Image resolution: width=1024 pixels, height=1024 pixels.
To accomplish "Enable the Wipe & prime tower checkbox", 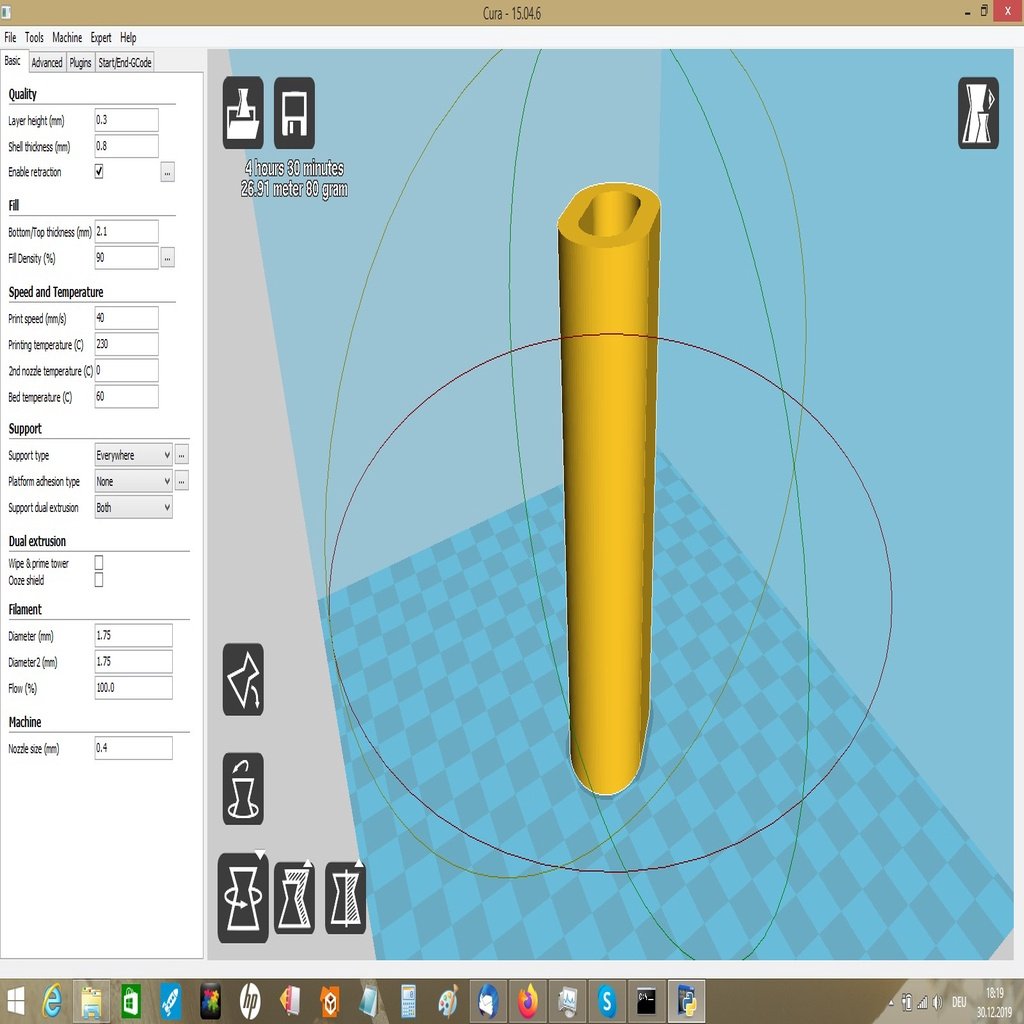I will [99, 563].
